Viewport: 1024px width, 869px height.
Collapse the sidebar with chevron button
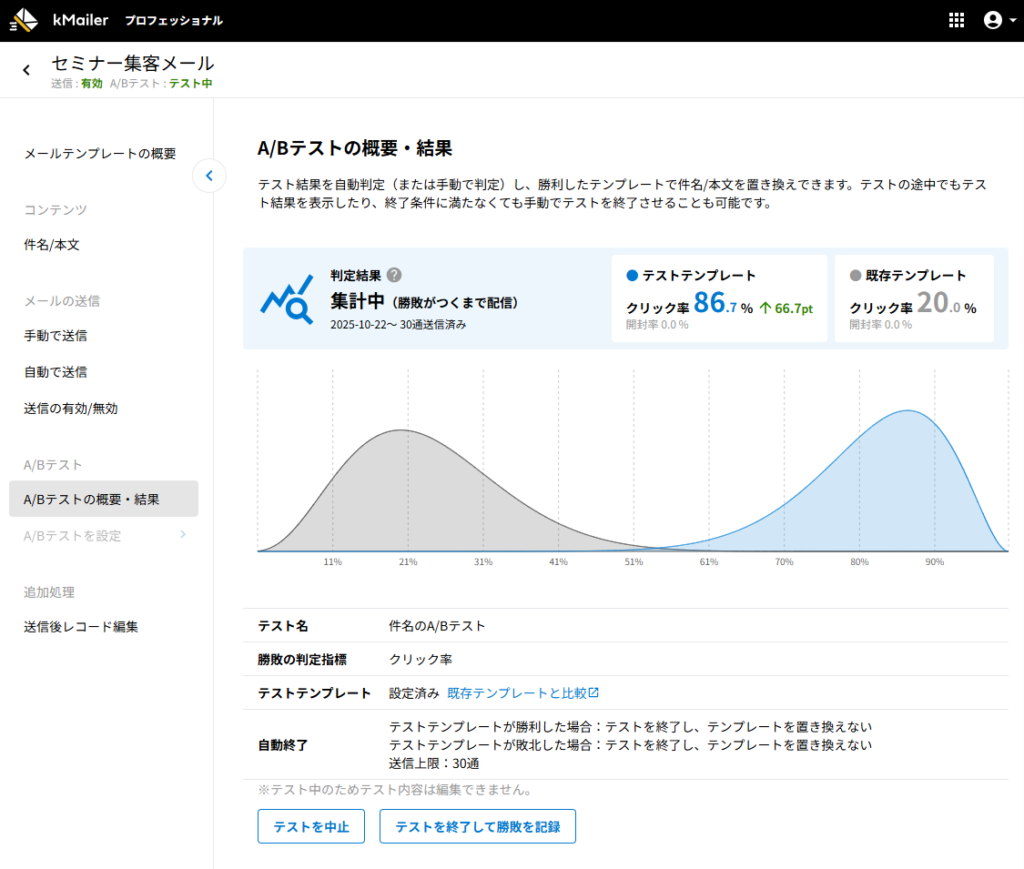click(209, 176)
